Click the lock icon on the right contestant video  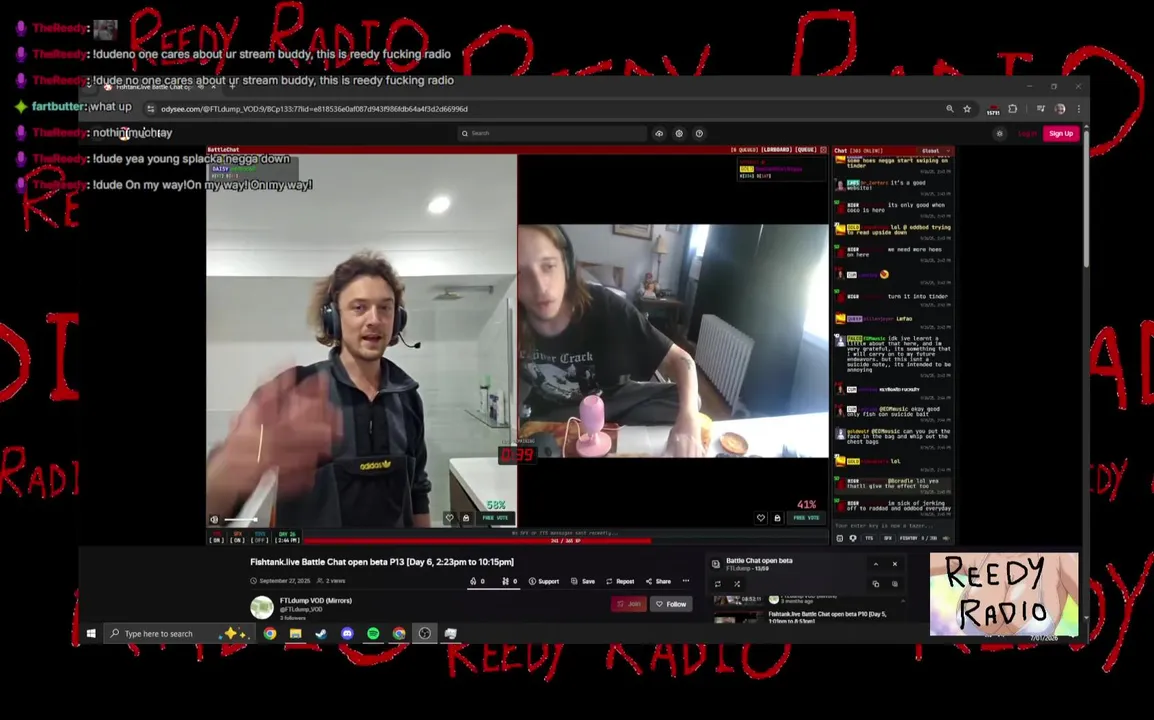click(777, 518)
